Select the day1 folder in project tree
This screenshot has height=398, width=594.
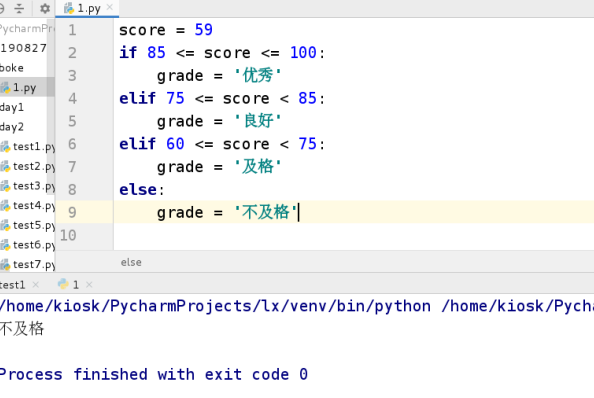pos(12,107)
